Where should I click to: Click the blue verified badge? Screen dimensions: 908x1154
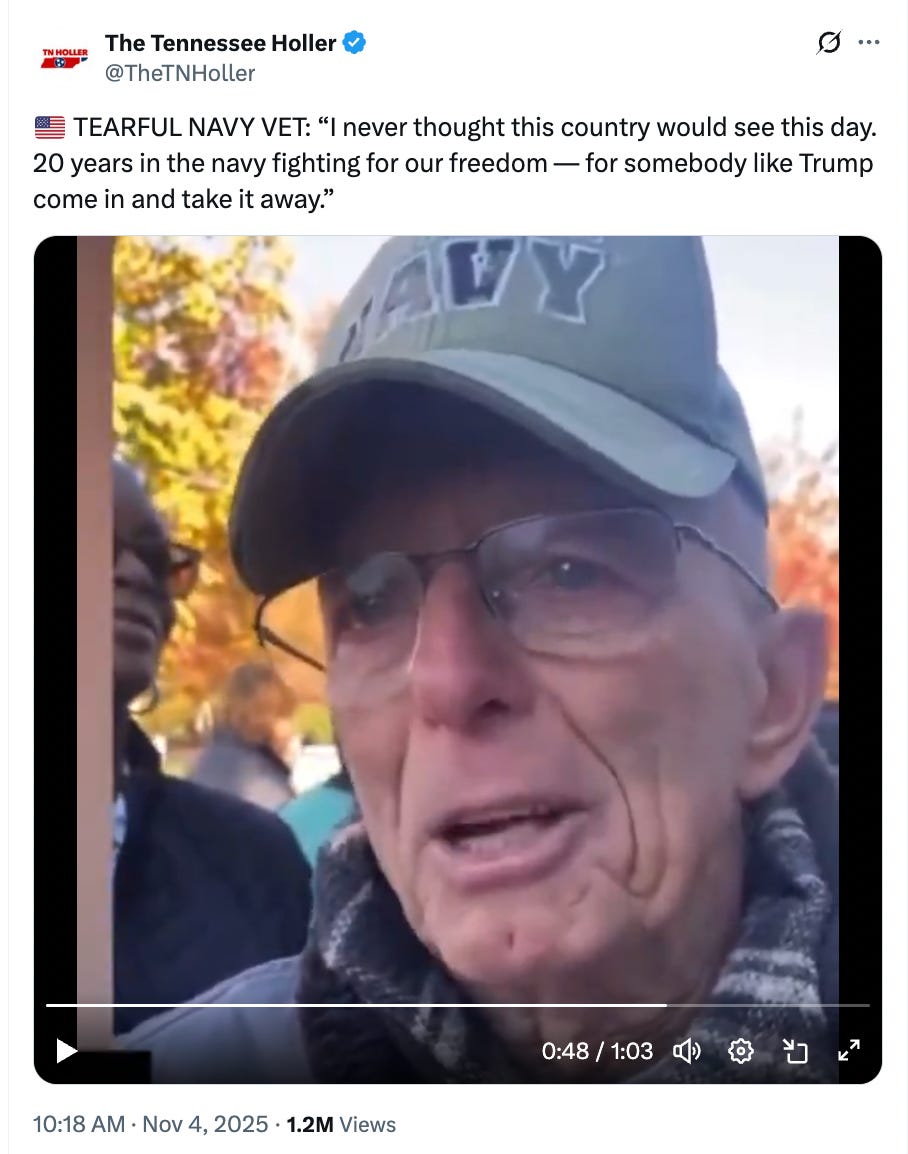tap(355, 43)
